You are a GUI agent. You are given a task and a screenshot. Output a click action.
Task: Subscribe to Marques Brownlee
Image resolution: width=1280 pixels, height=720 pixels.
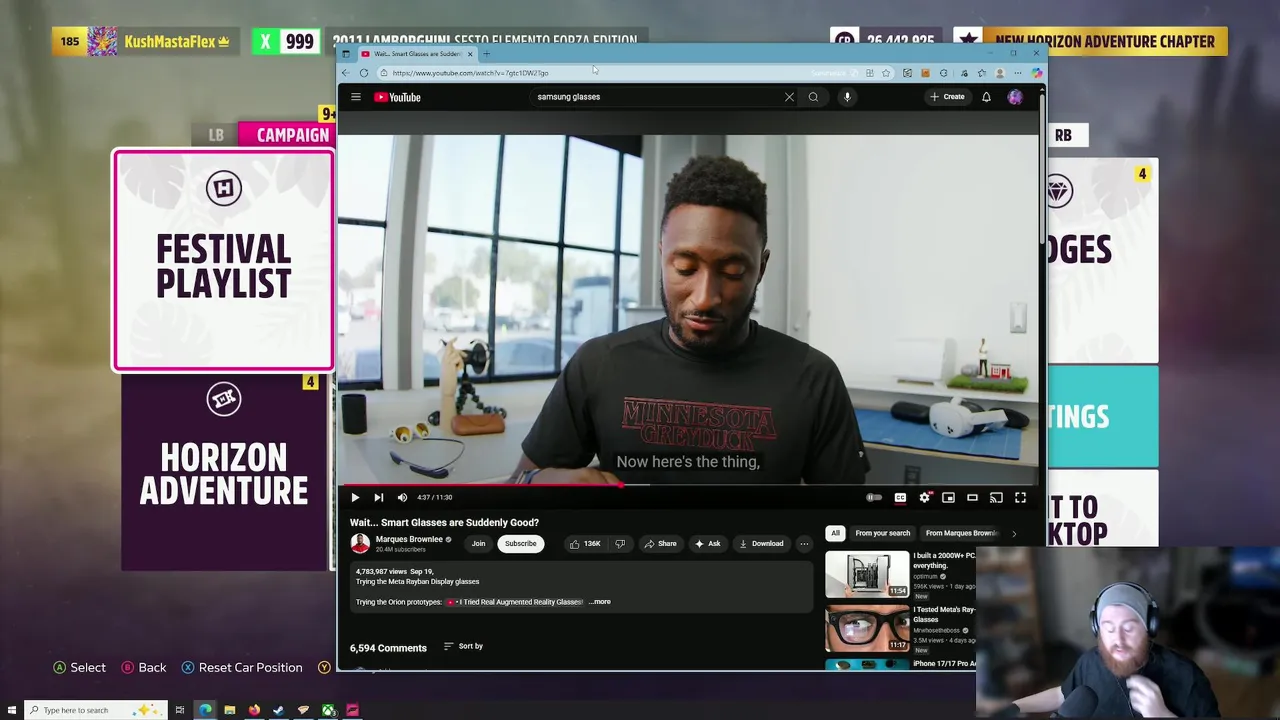point(520,544)
